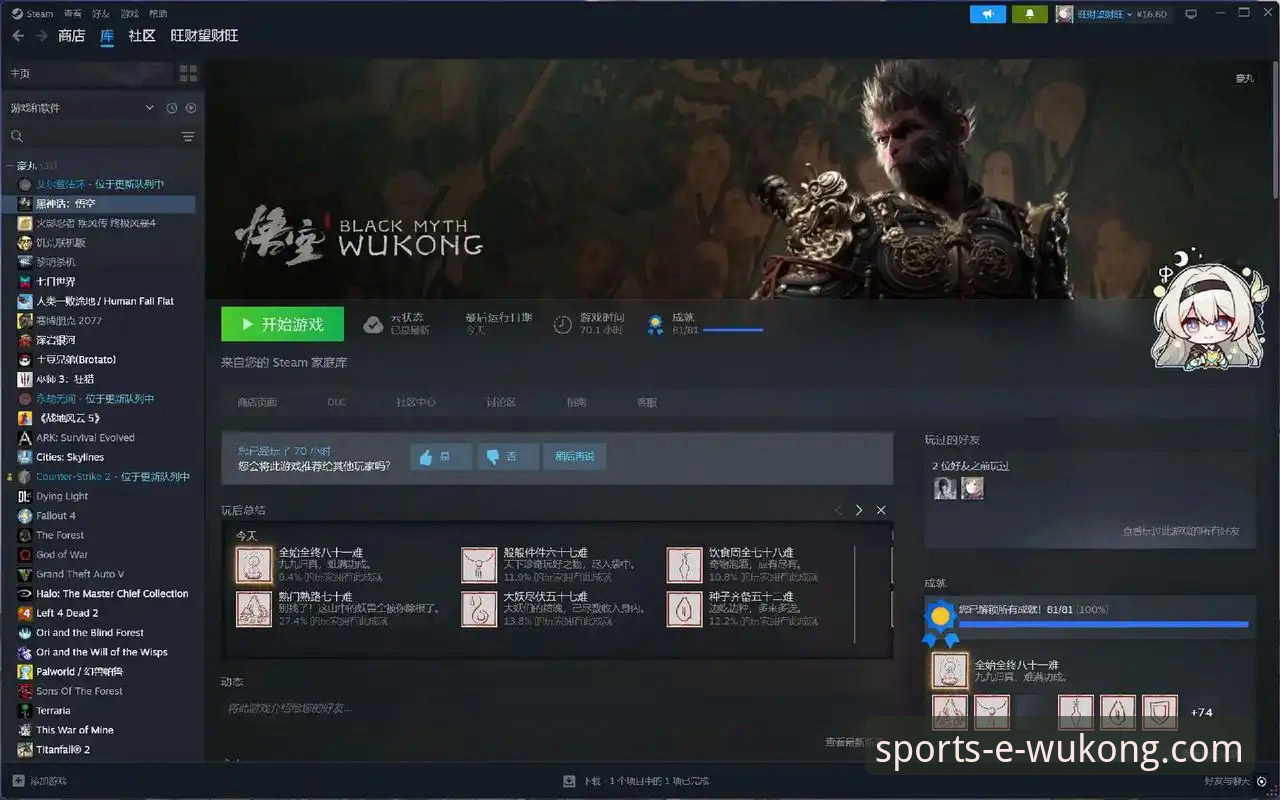Close the post-game summary panel
The image size is (1280, 800).
pyautogui.click(x=881, y=510)
